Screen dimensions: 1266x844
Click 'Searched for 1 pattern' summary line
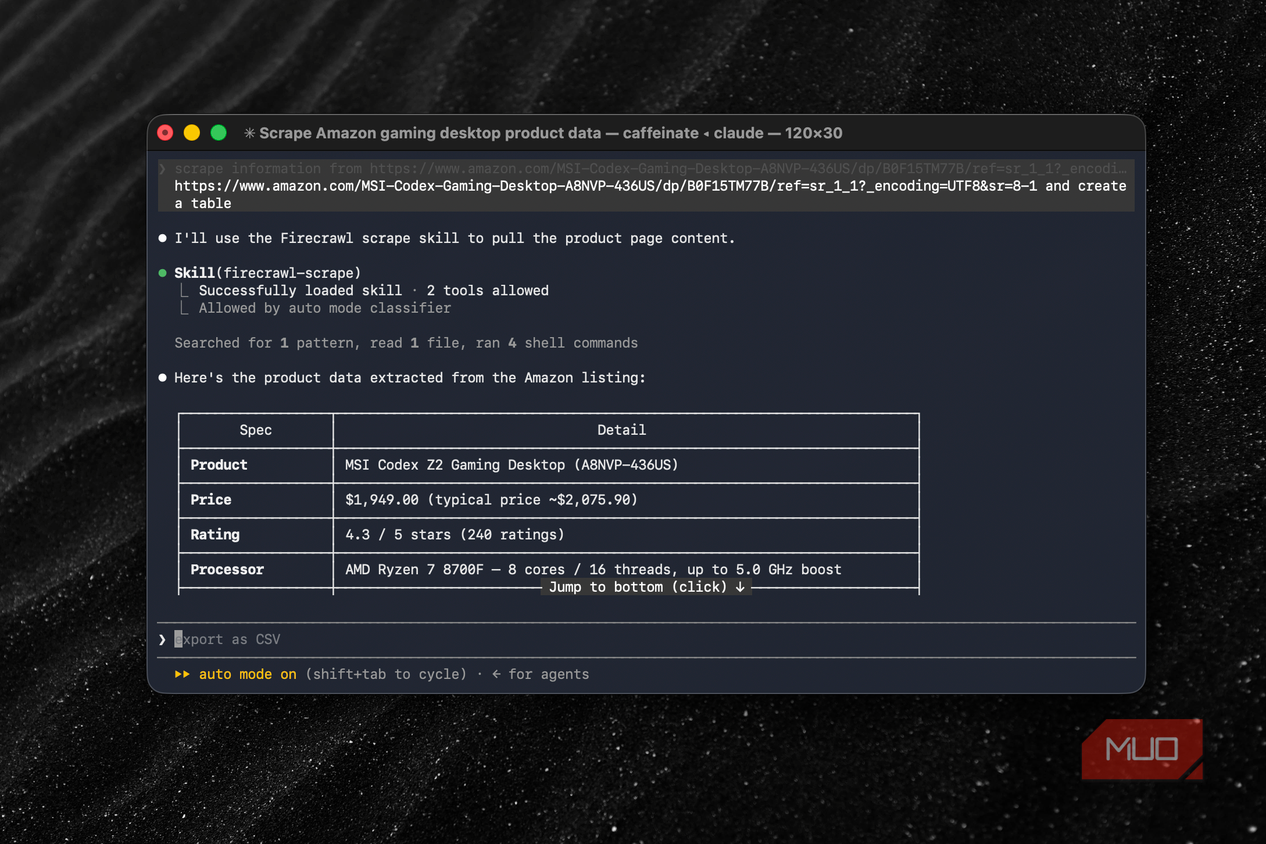click(x=406, y=343)
